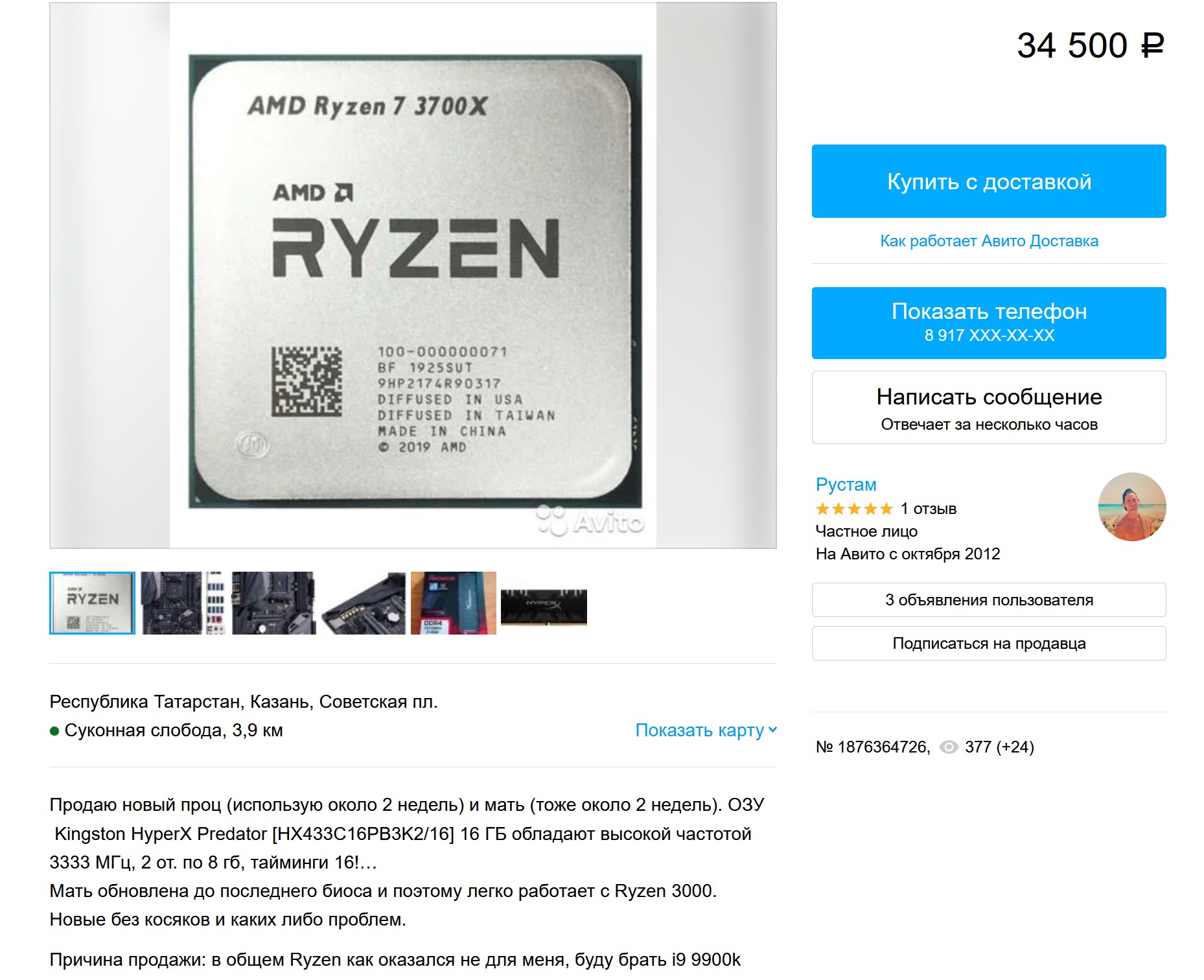Open the Показать карту link

pyautogui.click(x=699, y=730)
